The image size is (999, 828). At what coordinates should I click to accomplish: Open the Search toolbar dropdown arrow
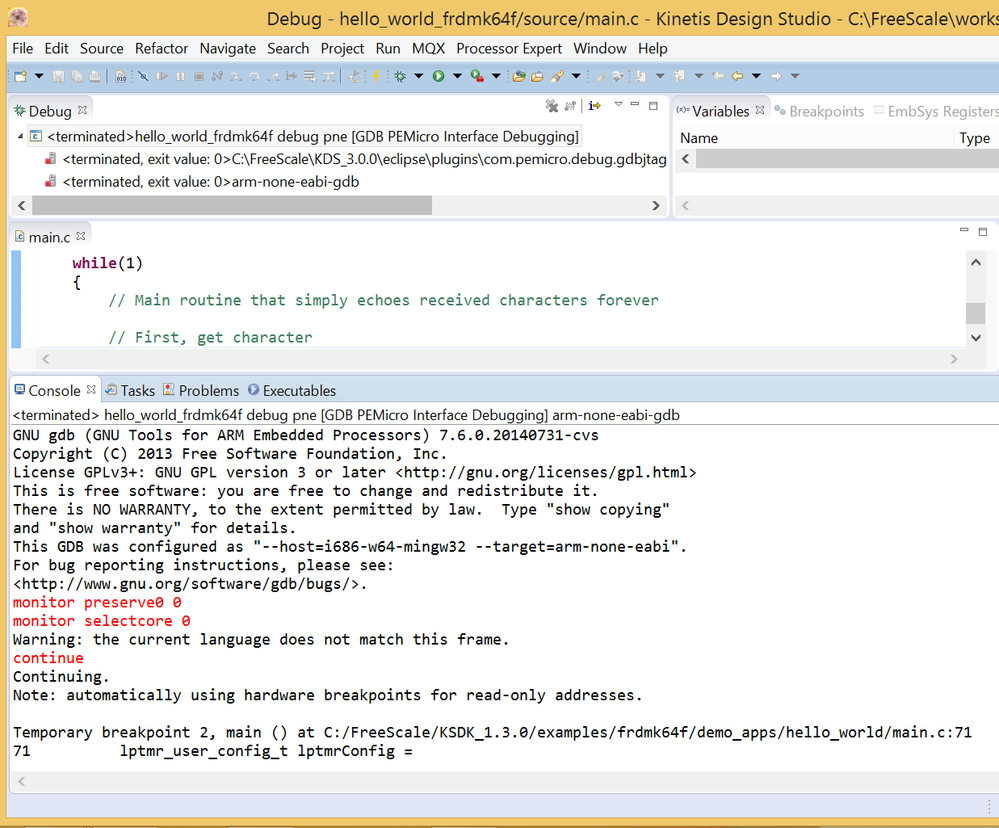click(x=576, y=76)
